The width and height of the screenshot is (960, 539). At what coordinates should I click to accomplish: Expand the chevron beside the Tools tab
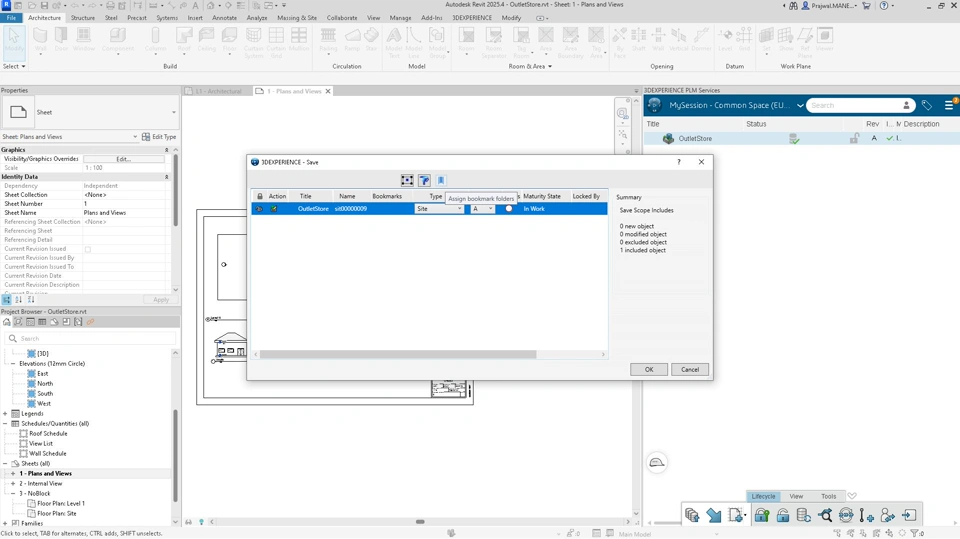[852, 496]
